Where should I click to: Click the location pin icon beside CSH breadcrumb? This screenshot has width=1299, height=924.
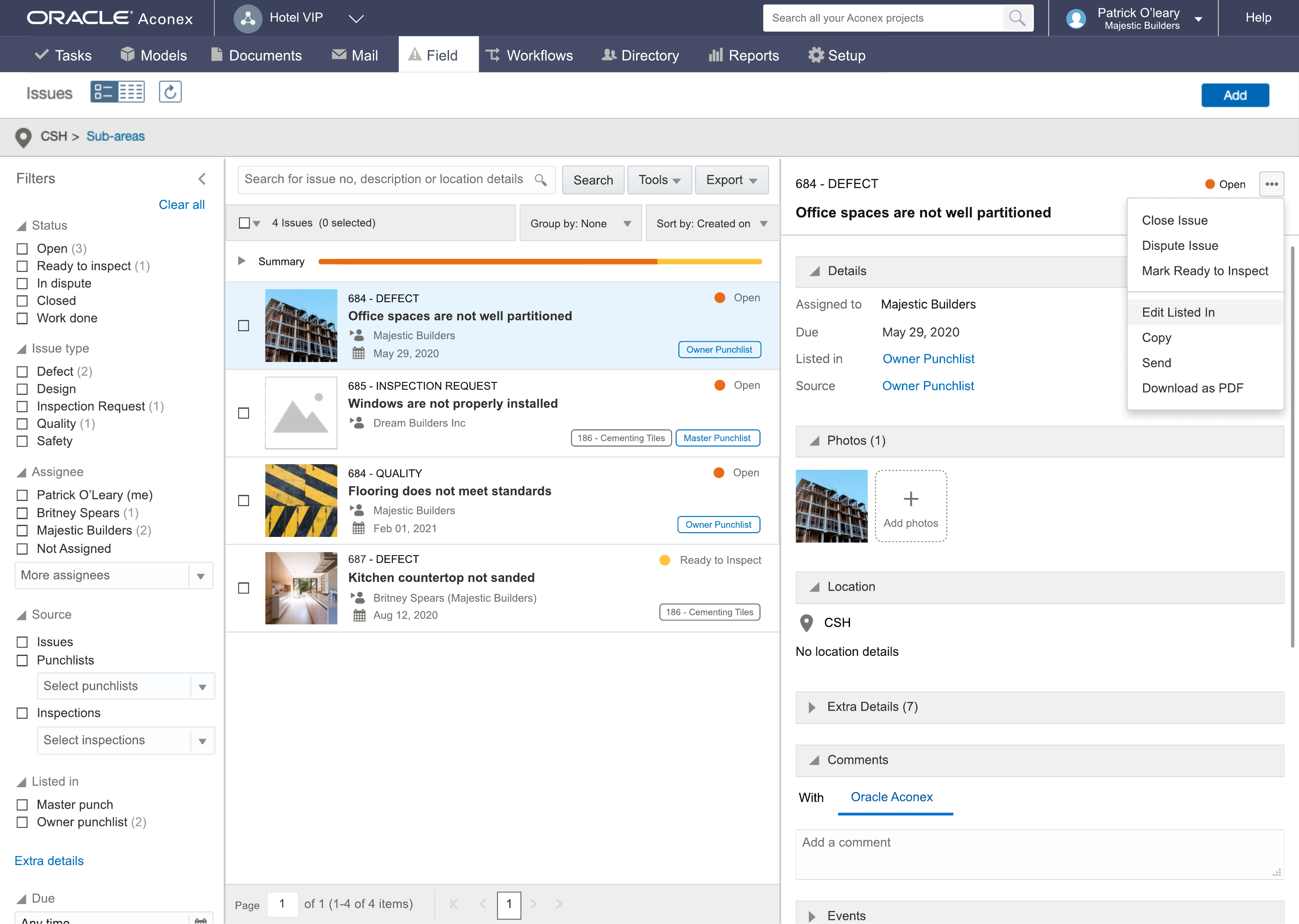[x=23, y=137]
